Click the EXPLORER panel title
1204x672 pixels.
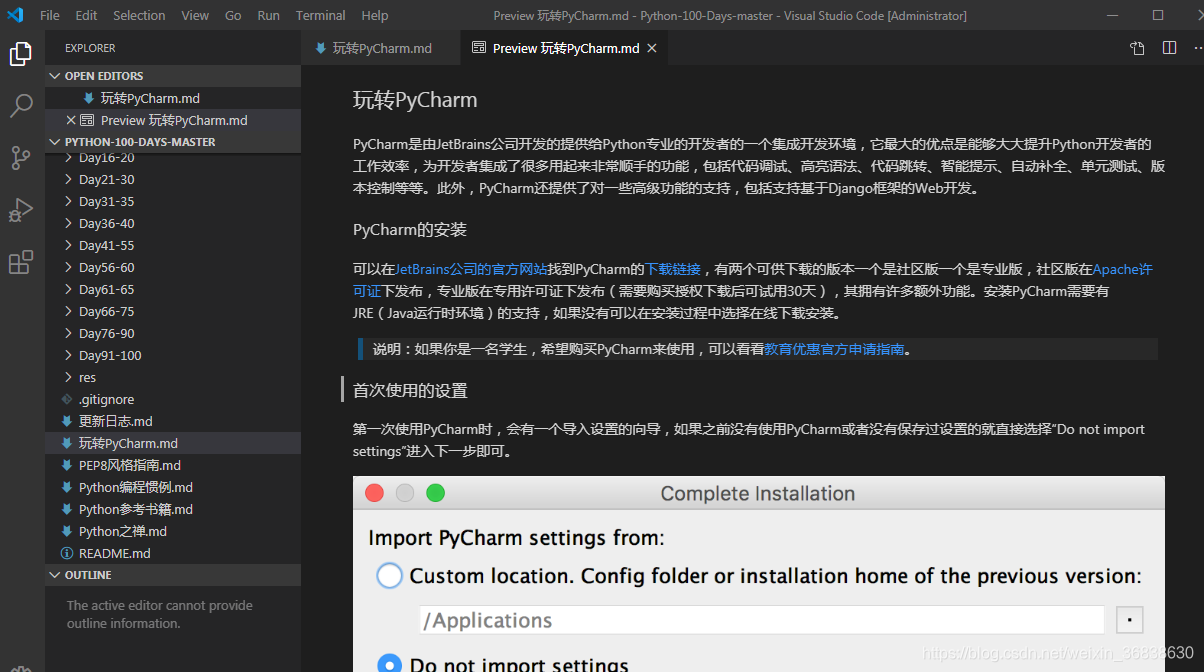click(90, 48)
